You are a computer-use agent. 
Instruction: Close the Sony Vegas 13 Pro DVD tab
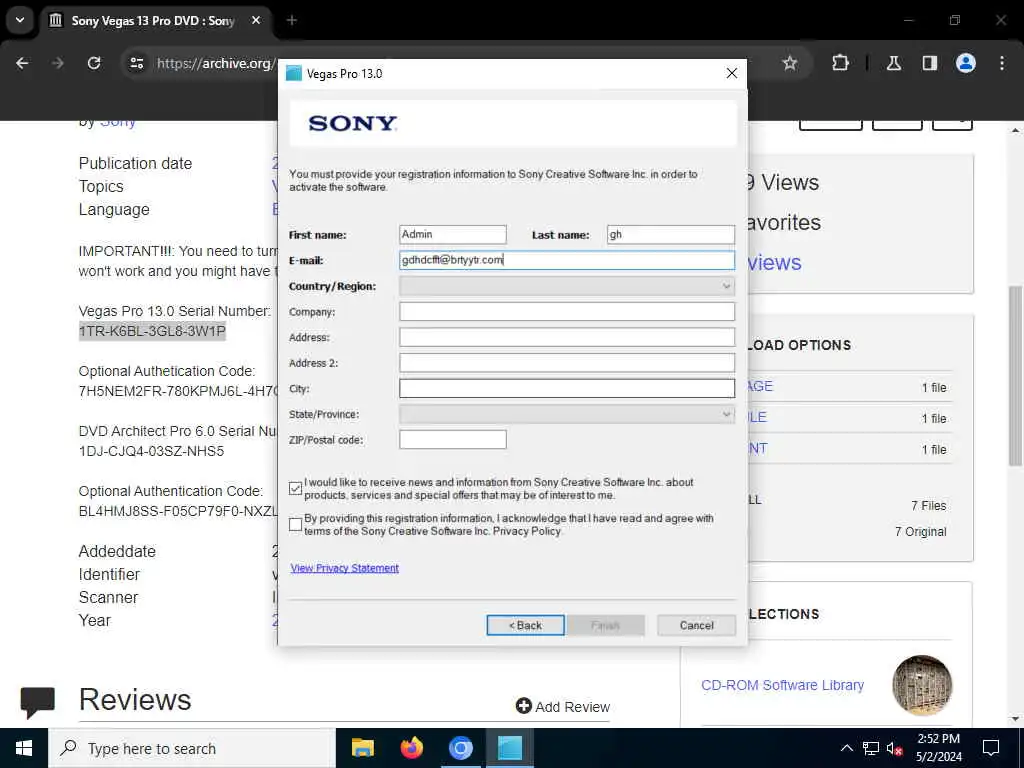coord(256,20)
